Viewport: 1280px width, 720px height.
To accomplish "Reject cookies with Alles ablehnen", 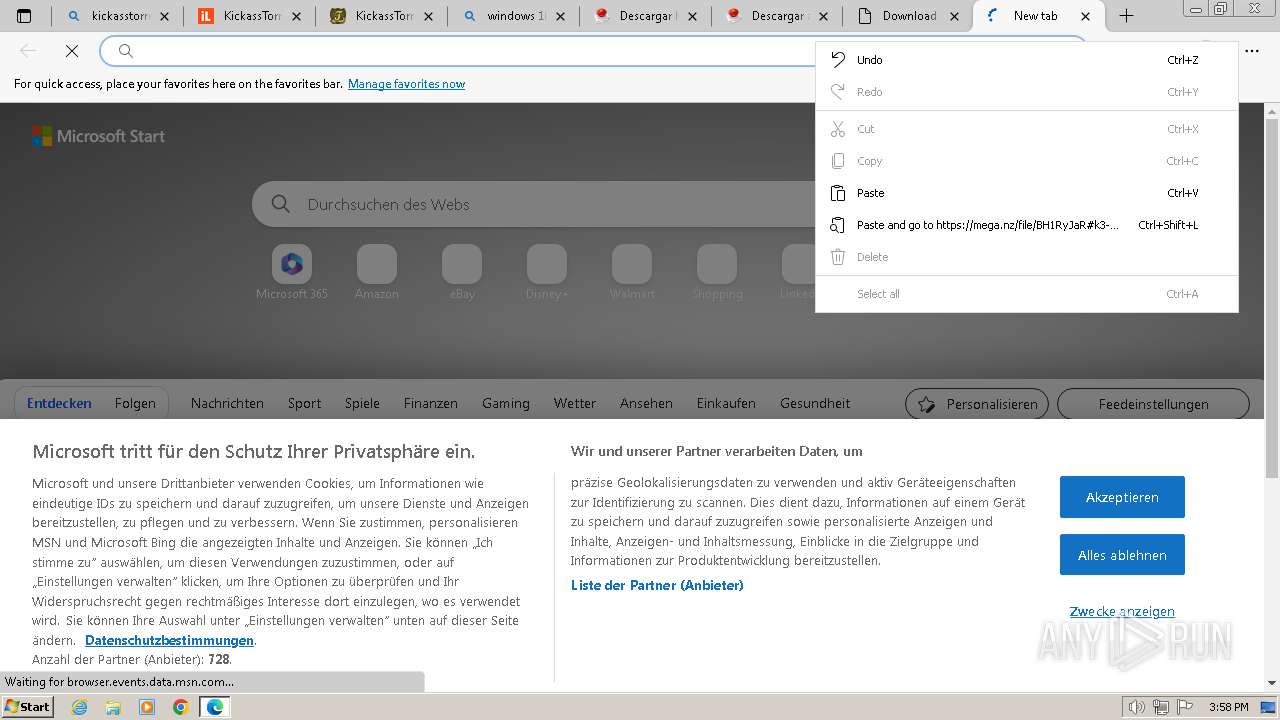I will coord(1122,555).
